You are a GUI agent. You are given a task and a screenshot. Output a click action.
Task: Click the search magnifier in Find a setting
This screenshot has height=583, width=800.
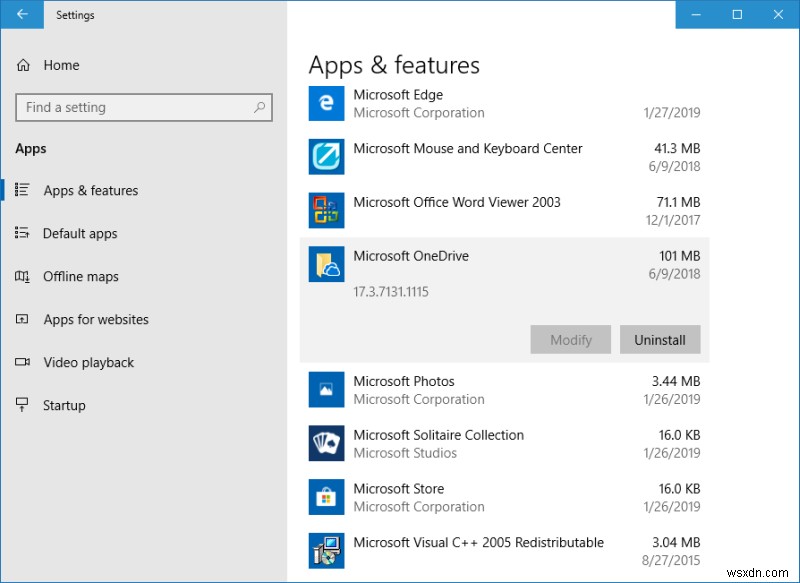(258, 107)
